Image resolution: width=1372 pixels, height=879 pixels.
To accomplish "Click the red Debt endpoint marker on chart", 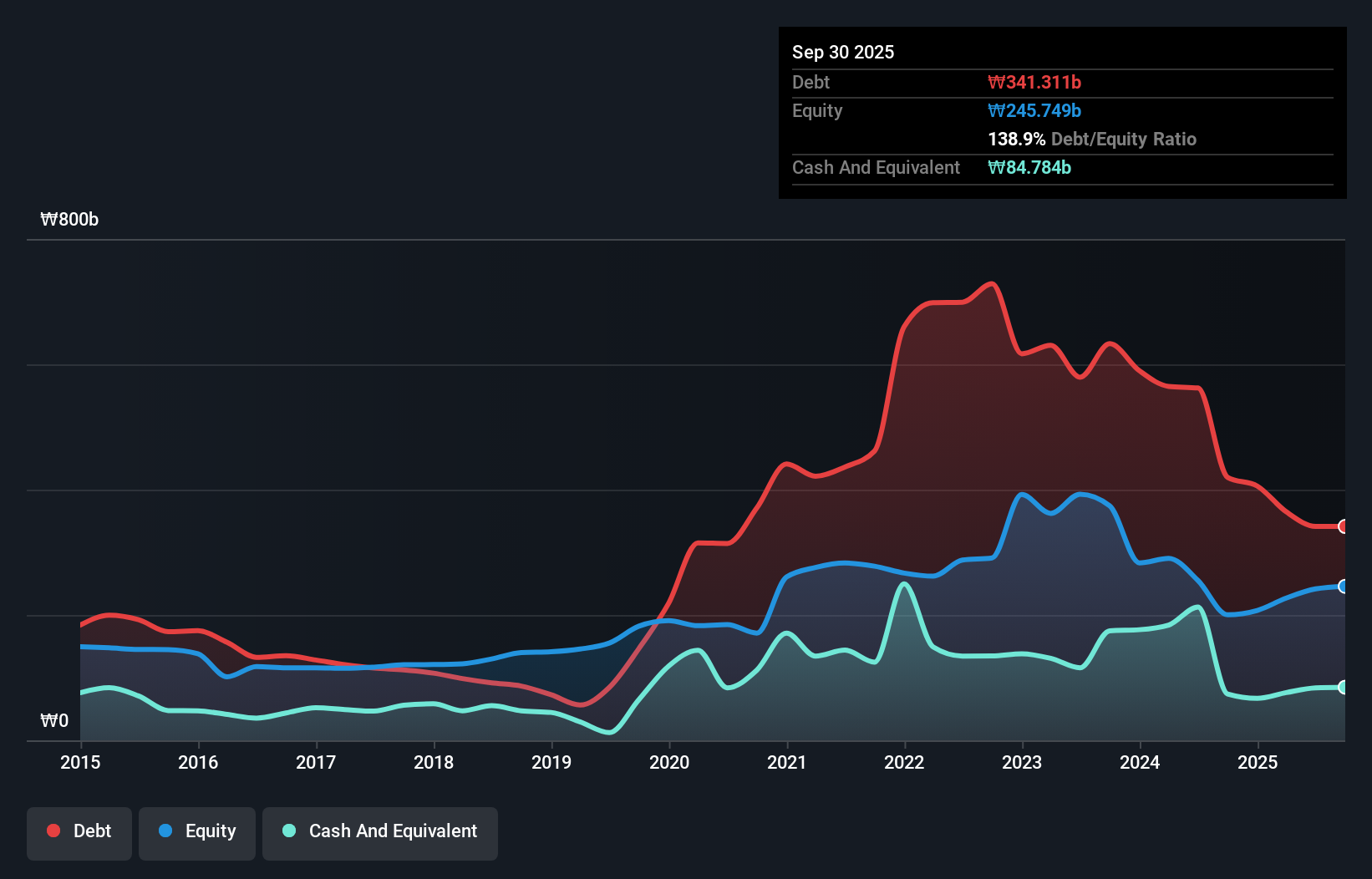I will (1343, 526).
